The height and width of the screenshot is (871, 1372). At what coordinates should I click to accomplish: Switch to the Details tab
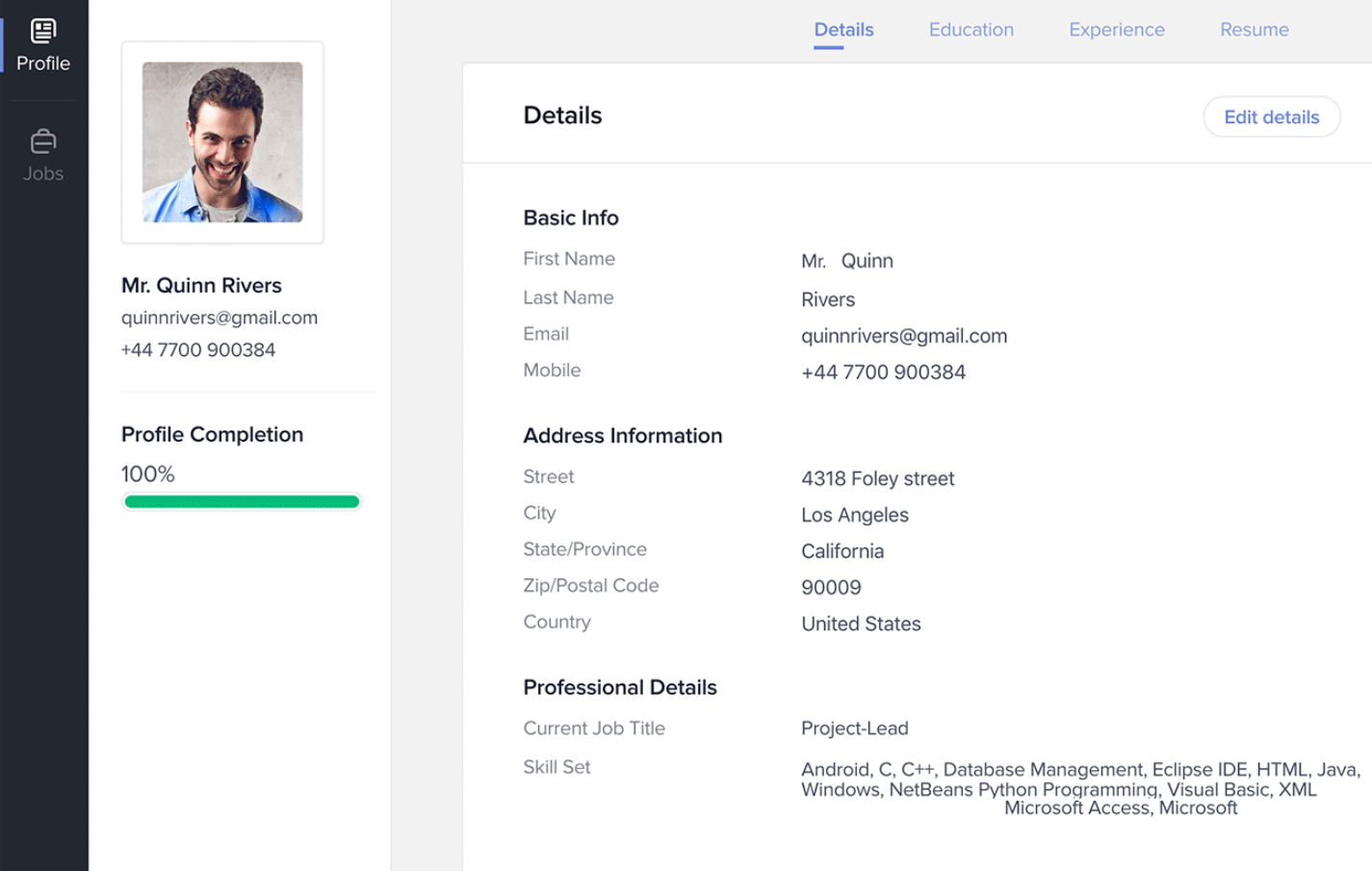[x=843, y=30]
